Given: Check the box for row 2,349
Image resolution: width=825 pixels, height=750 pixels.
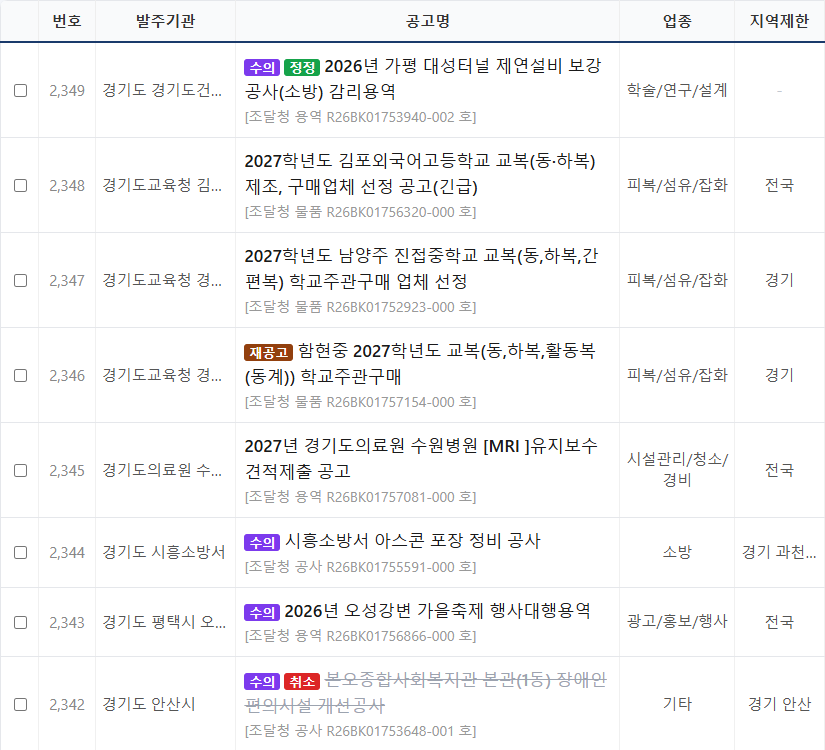Looking at the screenshot, I should [21, 91].
